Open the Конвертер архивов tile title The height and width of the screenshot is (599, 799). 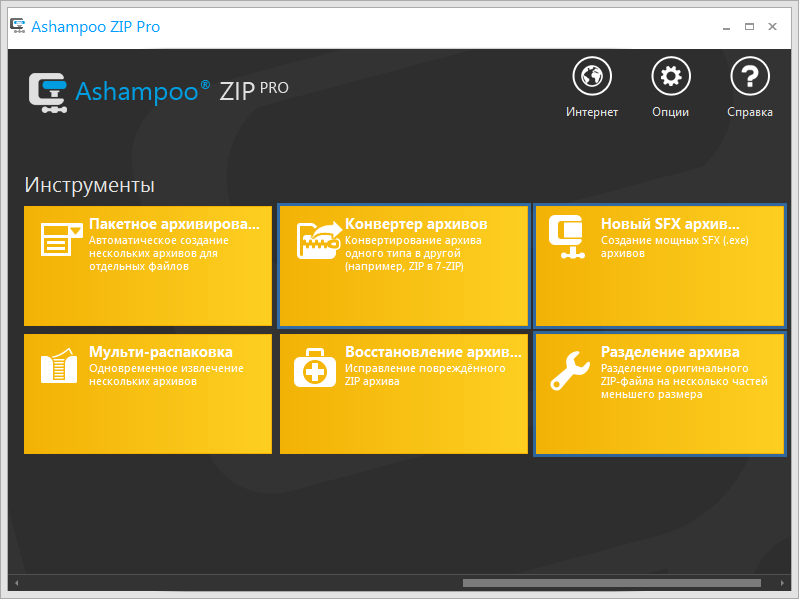(416, 224)
